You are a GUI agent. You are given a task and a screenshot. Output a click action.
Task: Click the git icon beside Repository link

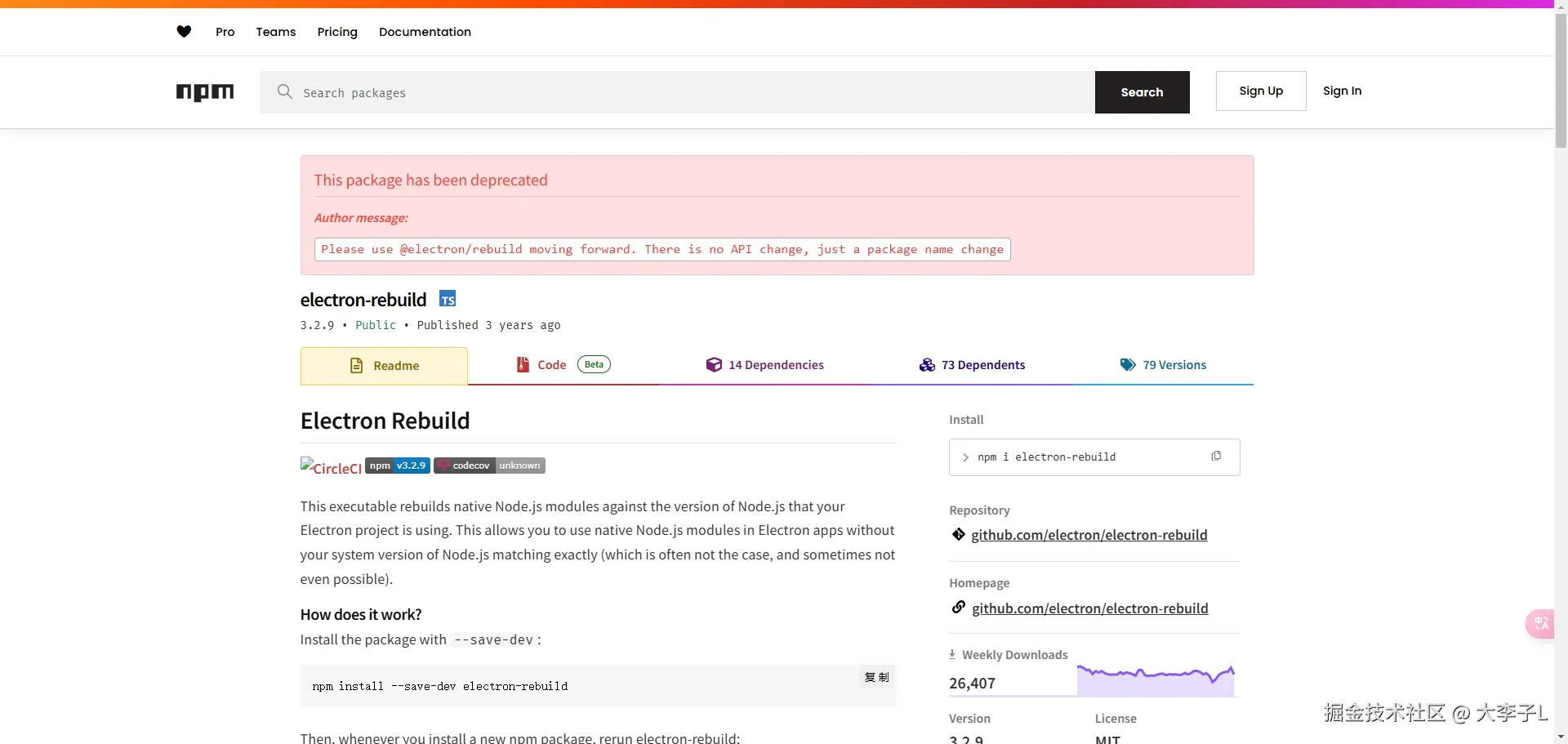(x=959, y=535)
